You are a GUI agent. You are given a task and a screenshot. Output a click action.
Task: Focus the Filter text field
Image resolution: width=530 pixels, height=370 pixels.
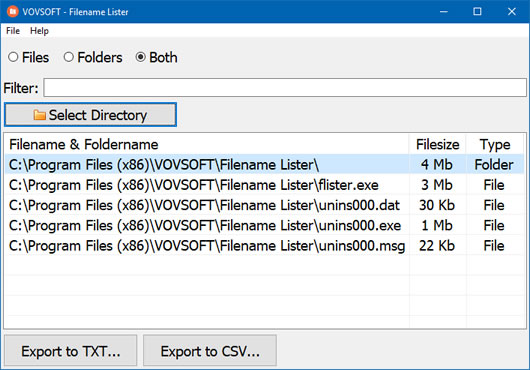coord(285,88)
